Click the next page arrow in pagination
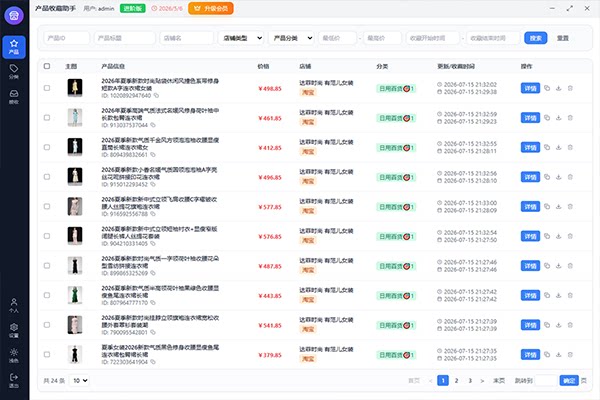The height and width of the screenshot is (400, 600). (x=482, y=381)
